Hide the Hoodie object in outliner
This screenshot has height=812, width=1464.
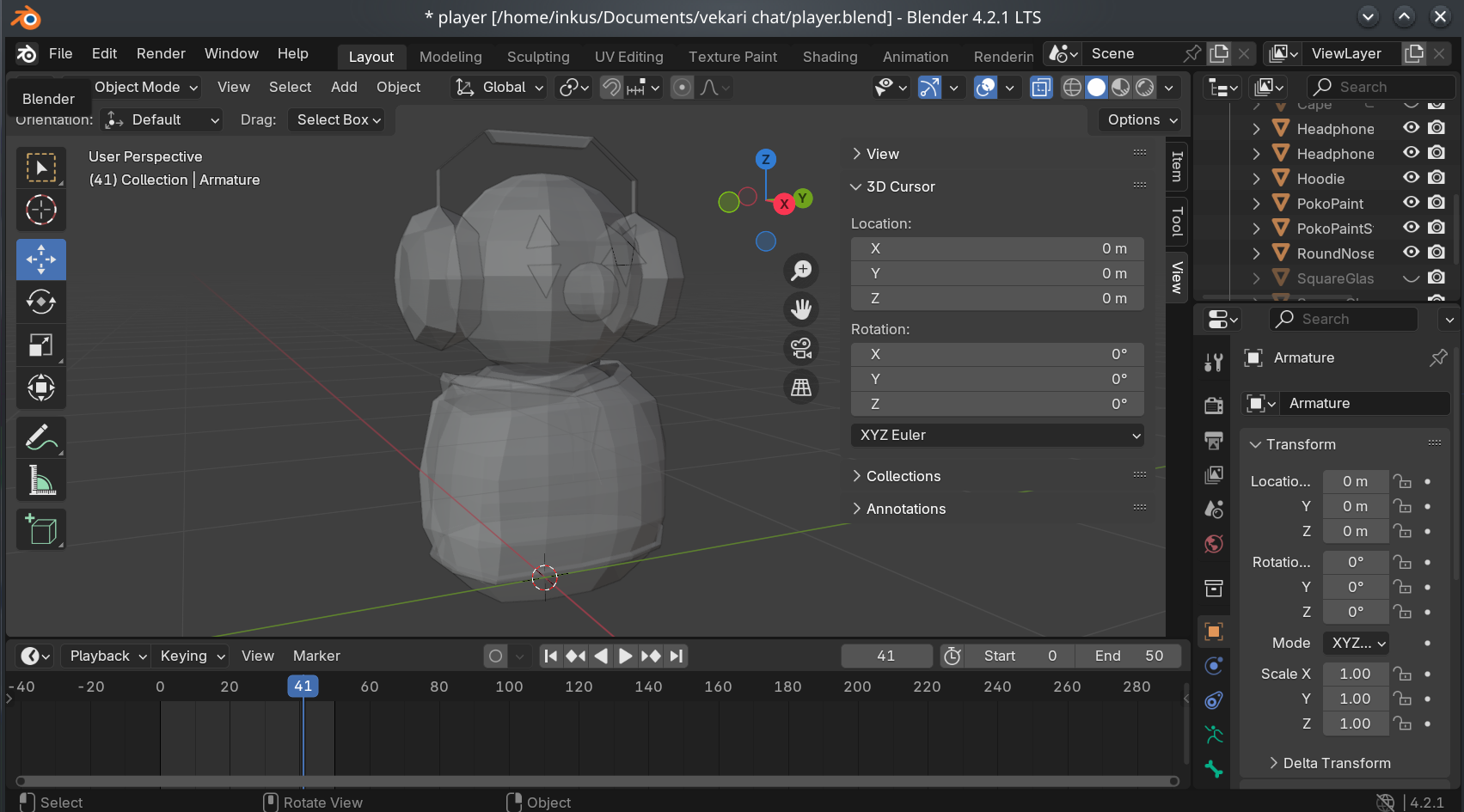tap(1411, 178)
